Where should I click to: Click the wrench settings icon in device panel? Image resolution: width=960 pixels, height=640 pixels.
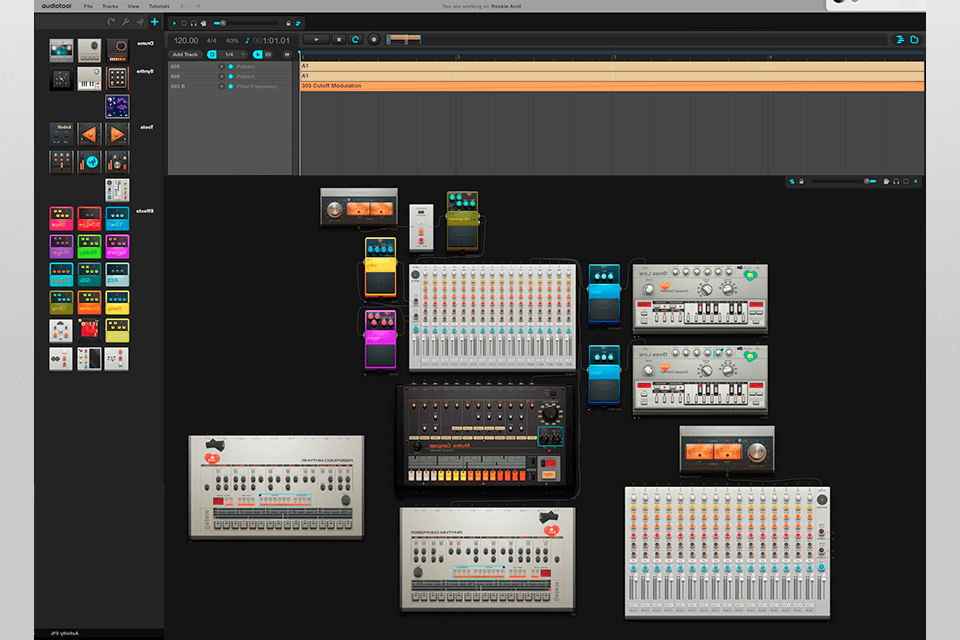tap(125, 21)
